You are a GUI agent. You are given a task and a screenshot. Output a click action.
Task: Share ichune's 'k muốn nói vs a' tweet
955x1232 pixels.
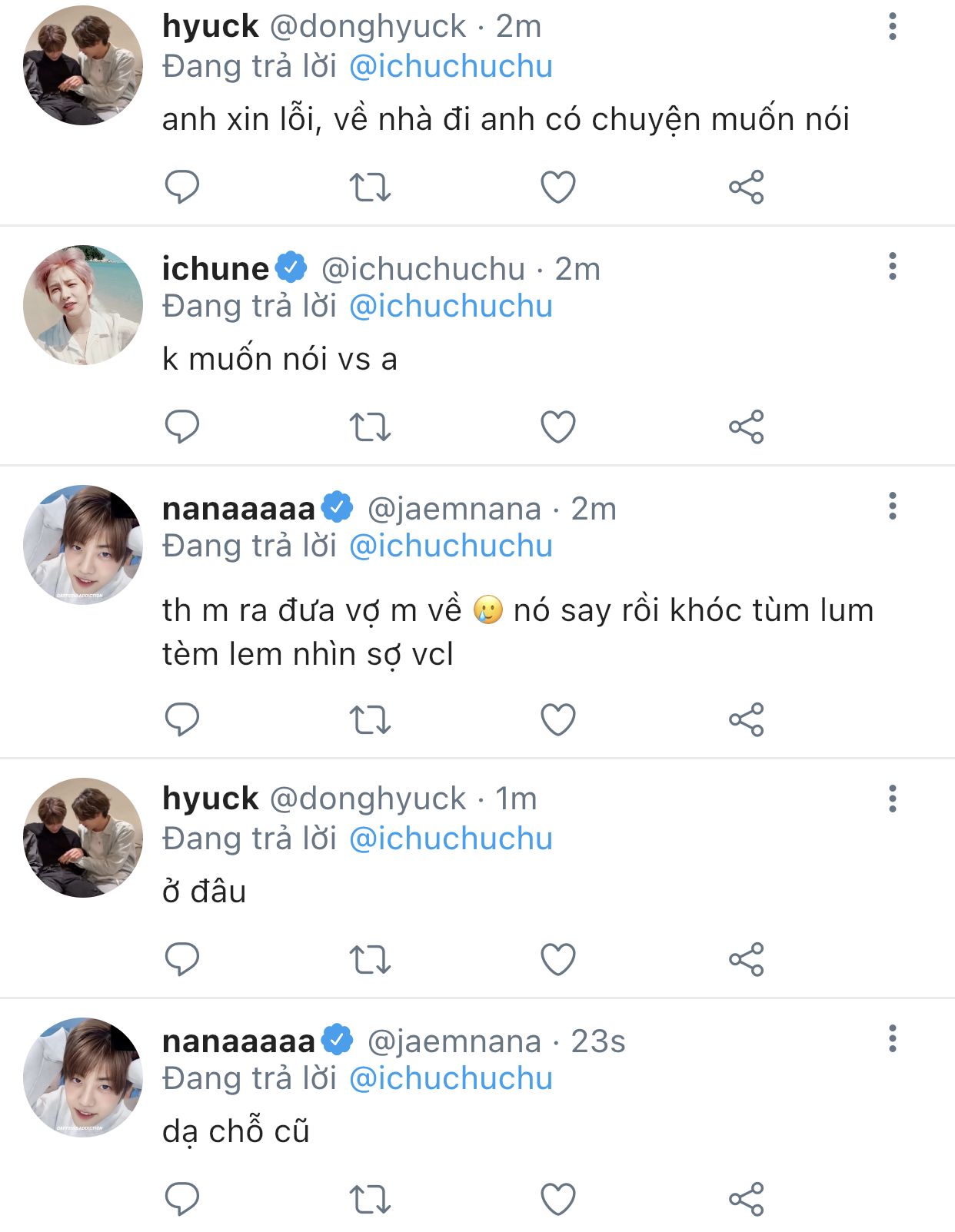pyautogui.click(x=746, y=427)
